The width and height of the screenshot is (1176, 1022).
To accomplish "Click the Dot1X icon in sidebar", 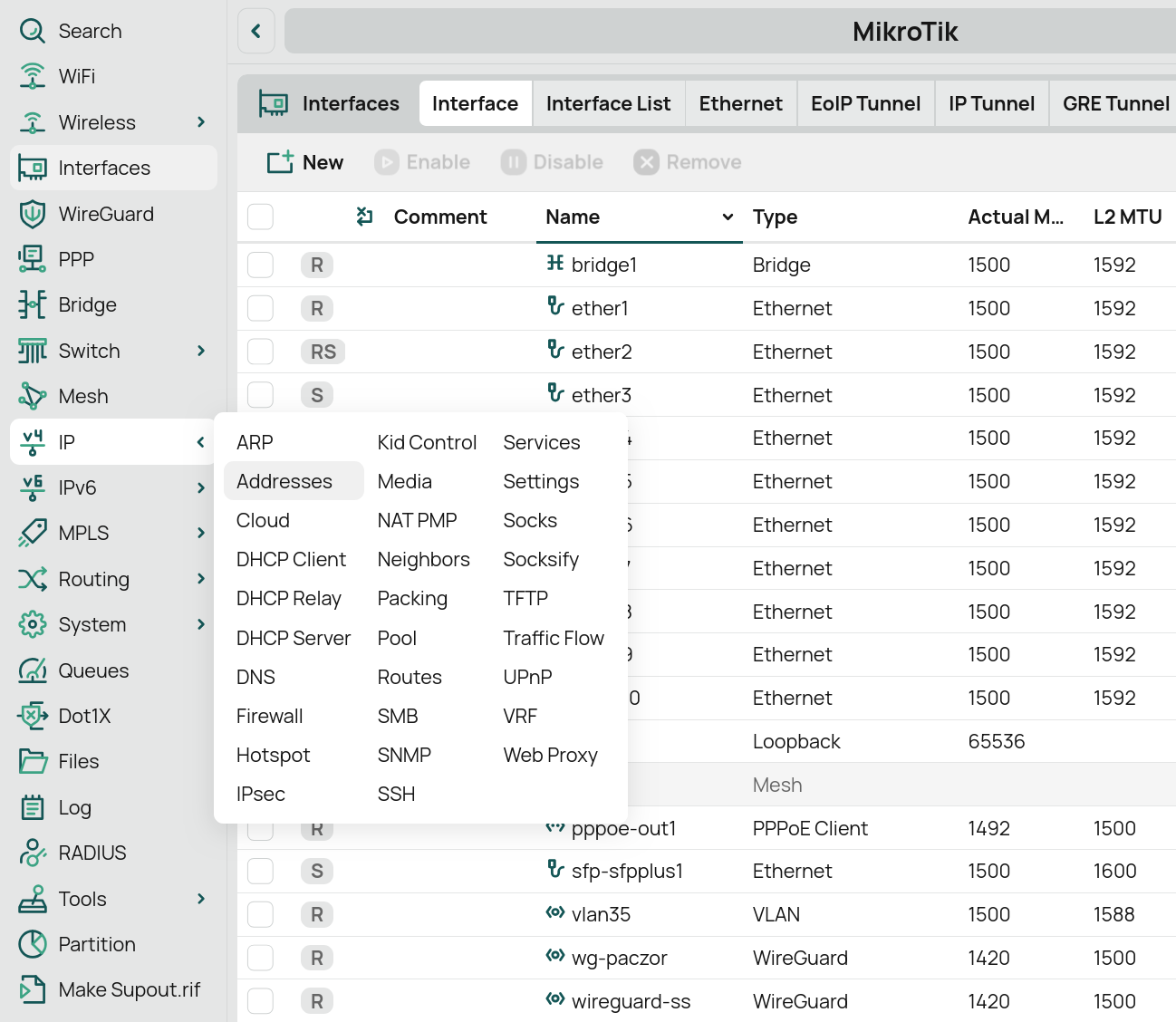I will tap(33, 716).
